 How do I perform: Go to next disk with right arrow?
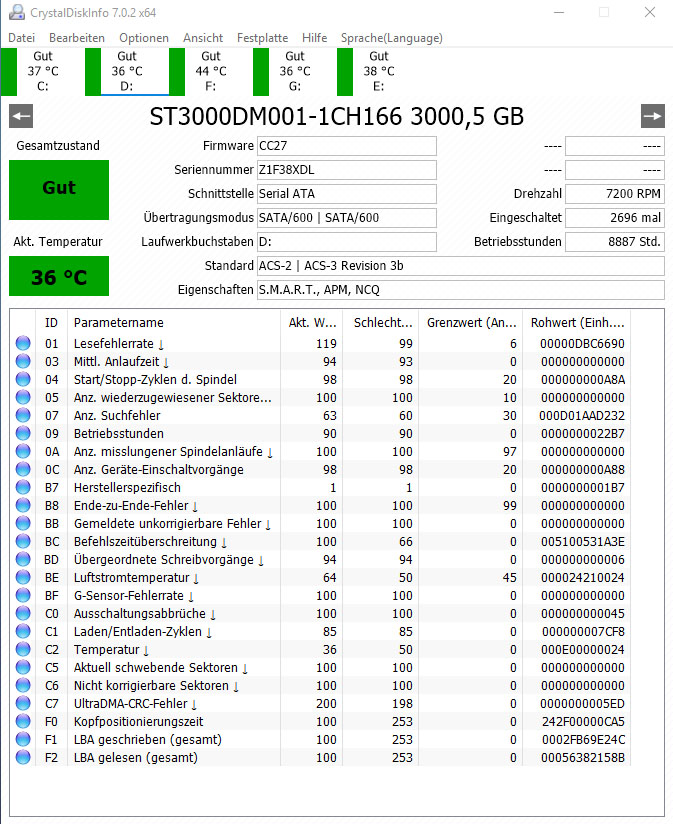[x=653, y=116]
